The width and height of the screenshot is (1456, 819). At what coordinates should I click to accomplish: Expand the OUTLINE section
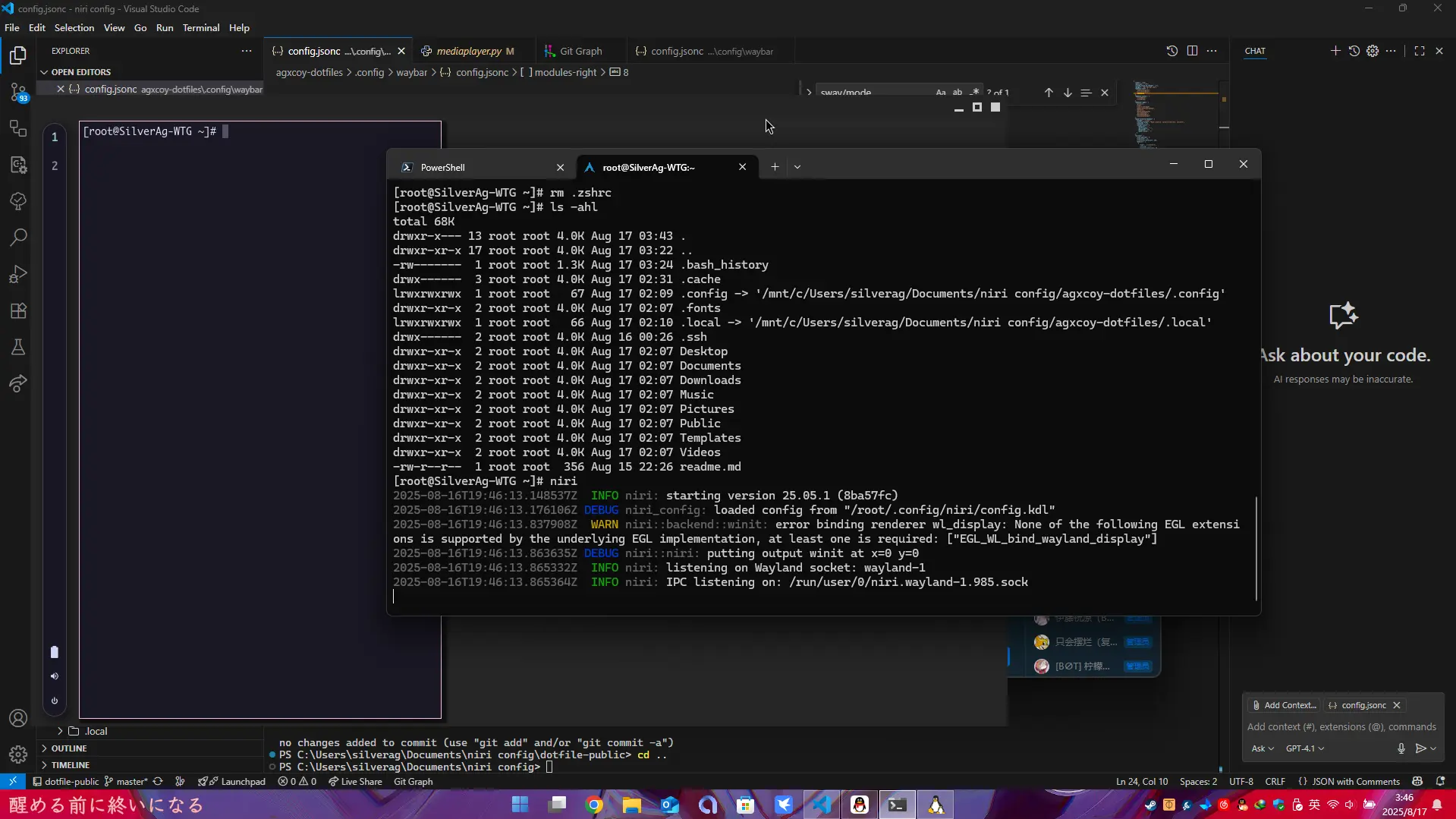click(x=69, y=748)
